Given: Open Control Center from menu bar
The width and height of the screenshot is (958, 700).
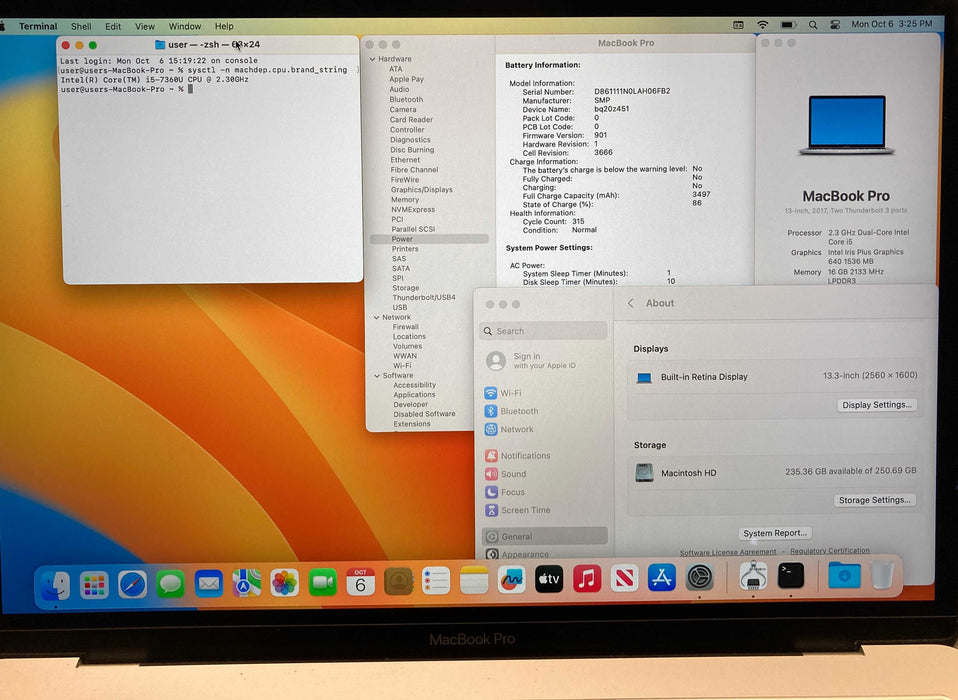Looking at the screenshot, I should (835, 24).
